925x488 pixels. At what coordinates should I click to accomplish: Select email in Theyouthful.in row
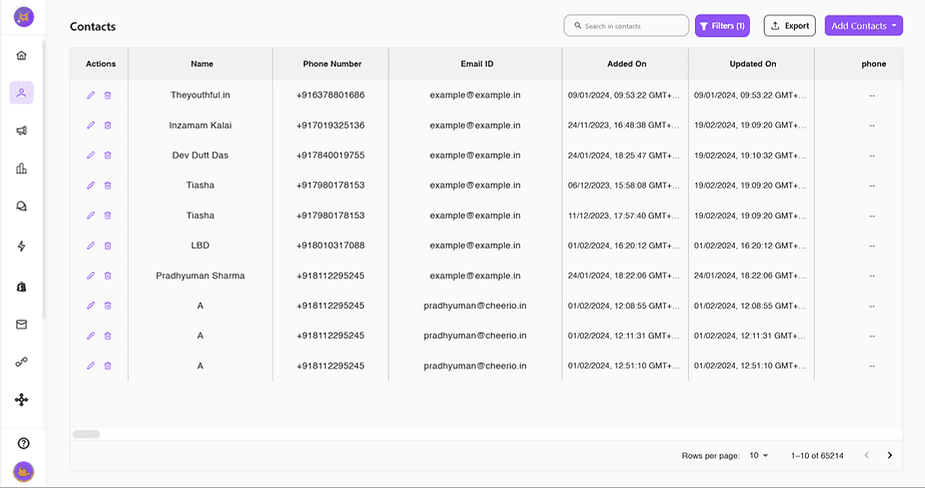tap(475, 95)
